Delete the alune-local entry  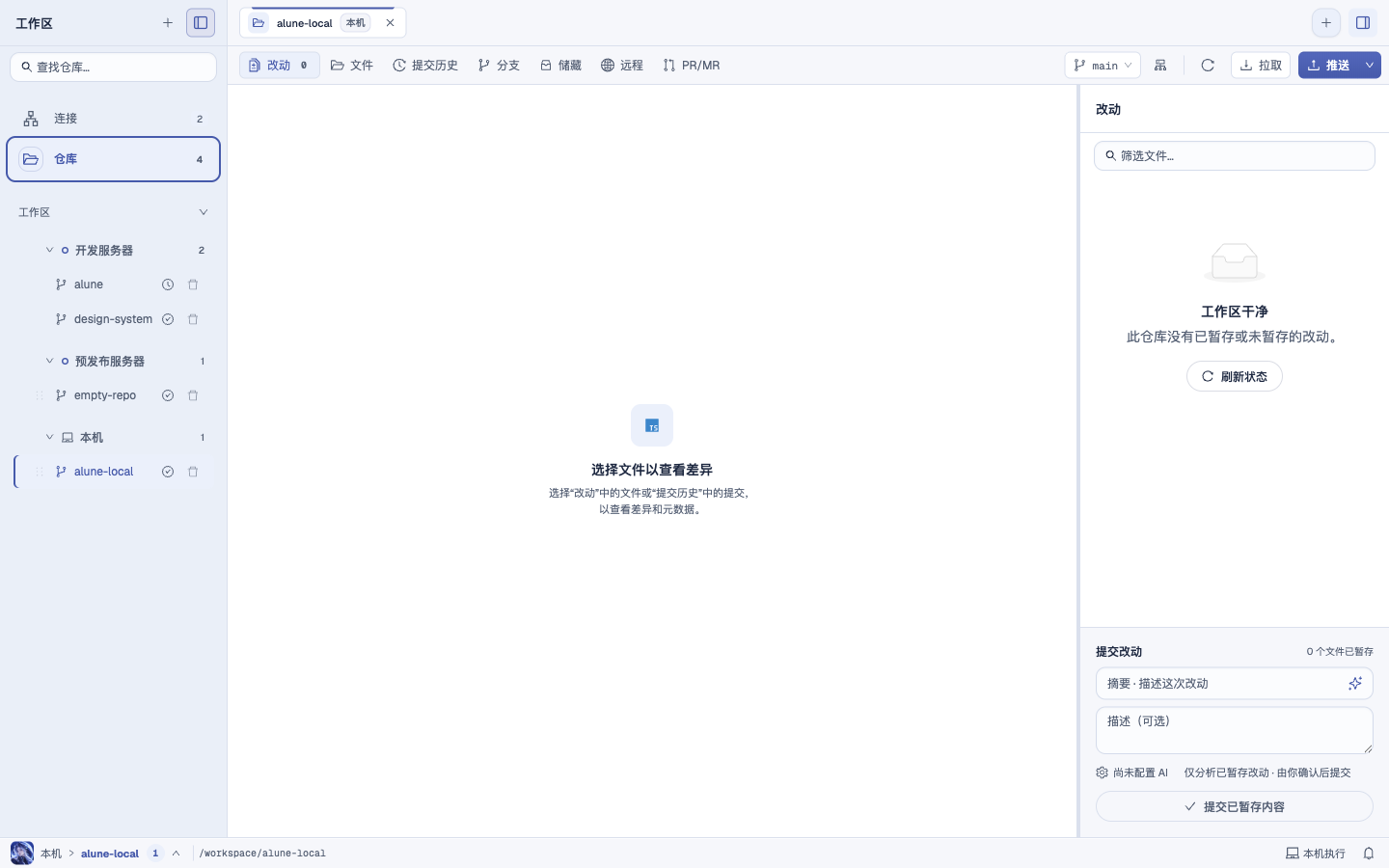[x=193, y=472]
